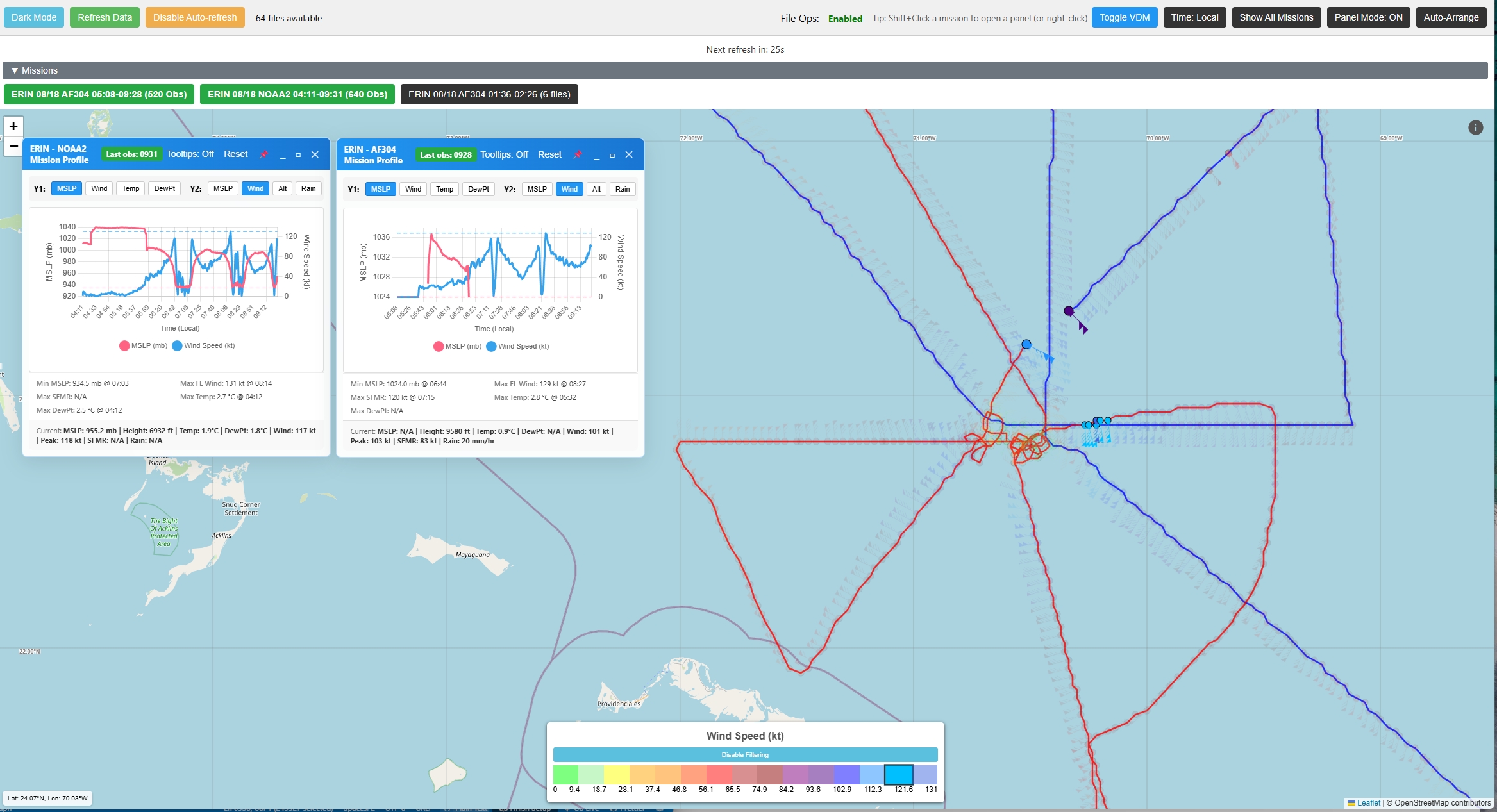The width and height of the screenshot is (1497, 812).
Task: Switch on Dark Mode
Action: click(34, 17)
